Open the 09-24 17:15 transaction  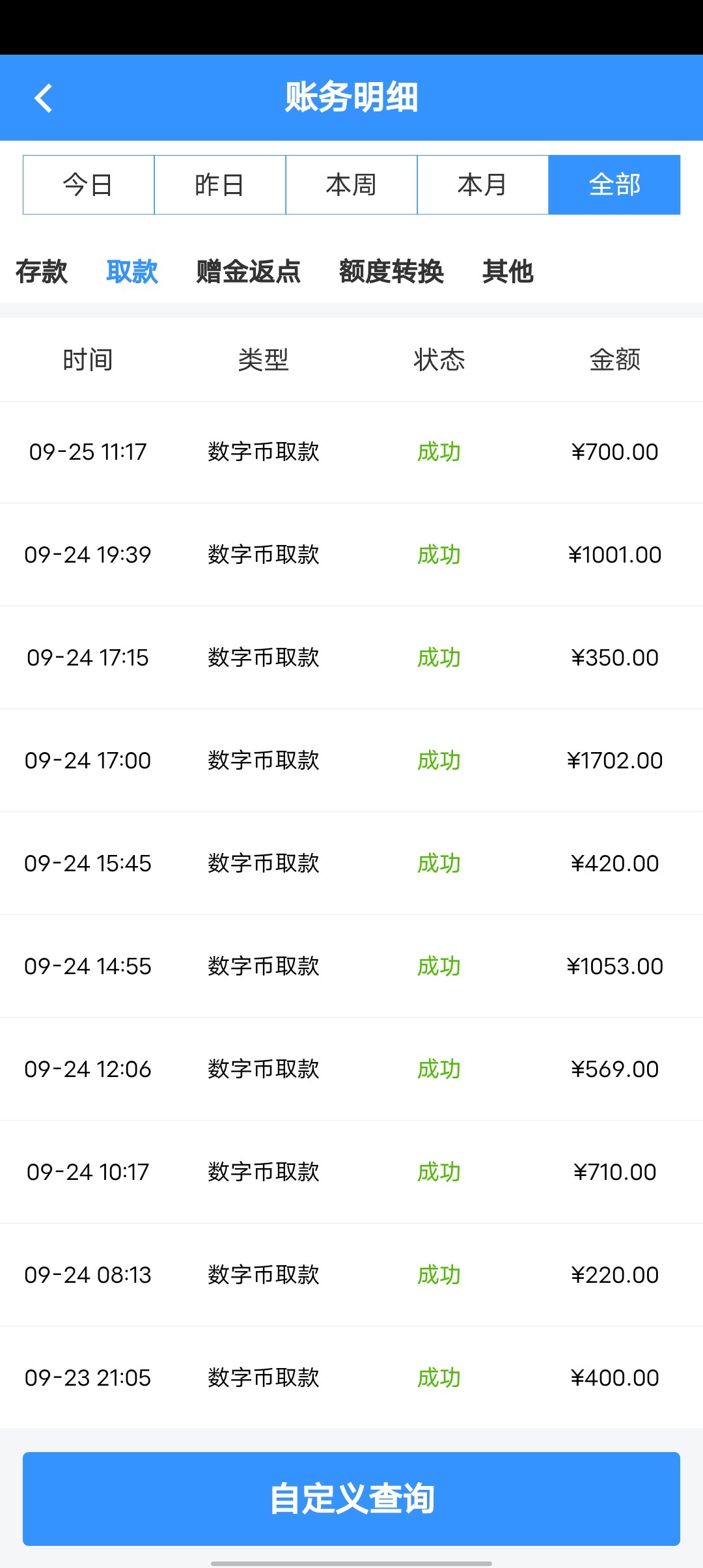(351, 658)
